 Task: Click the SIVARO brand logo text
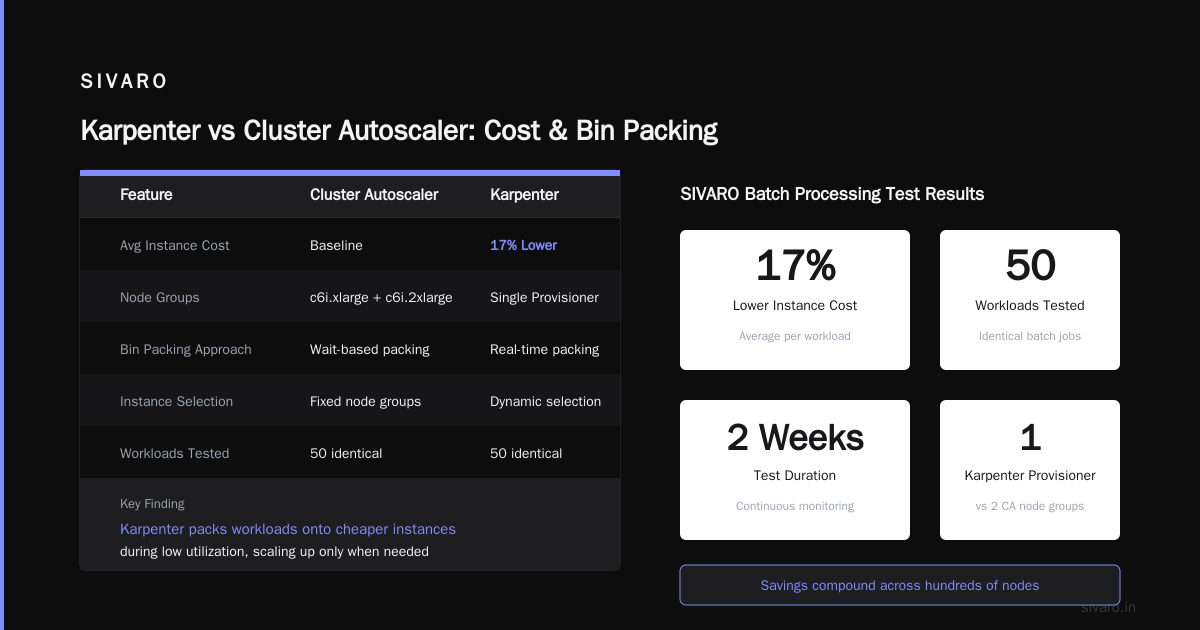point(124,81)
